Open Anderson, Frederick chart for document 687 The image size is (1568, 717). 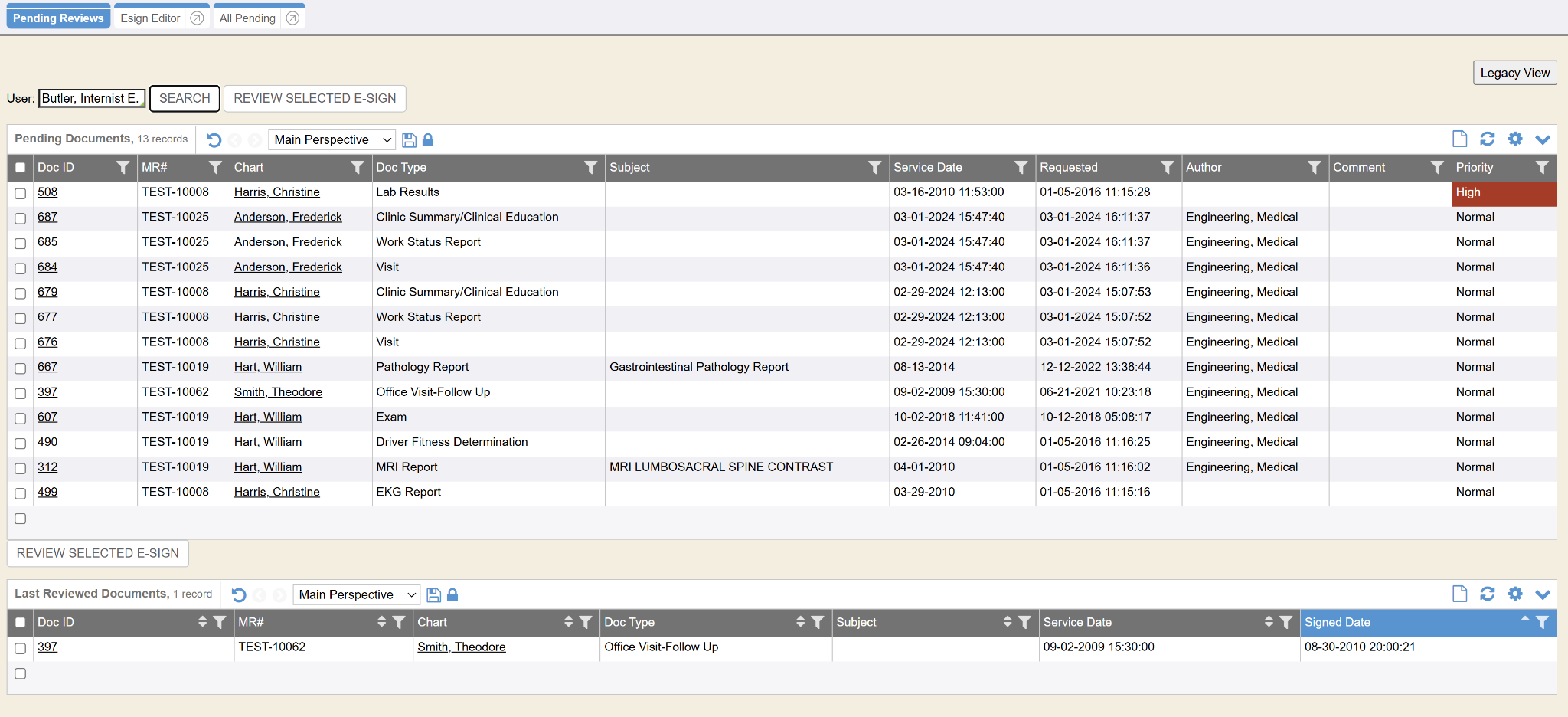point(288,218)
